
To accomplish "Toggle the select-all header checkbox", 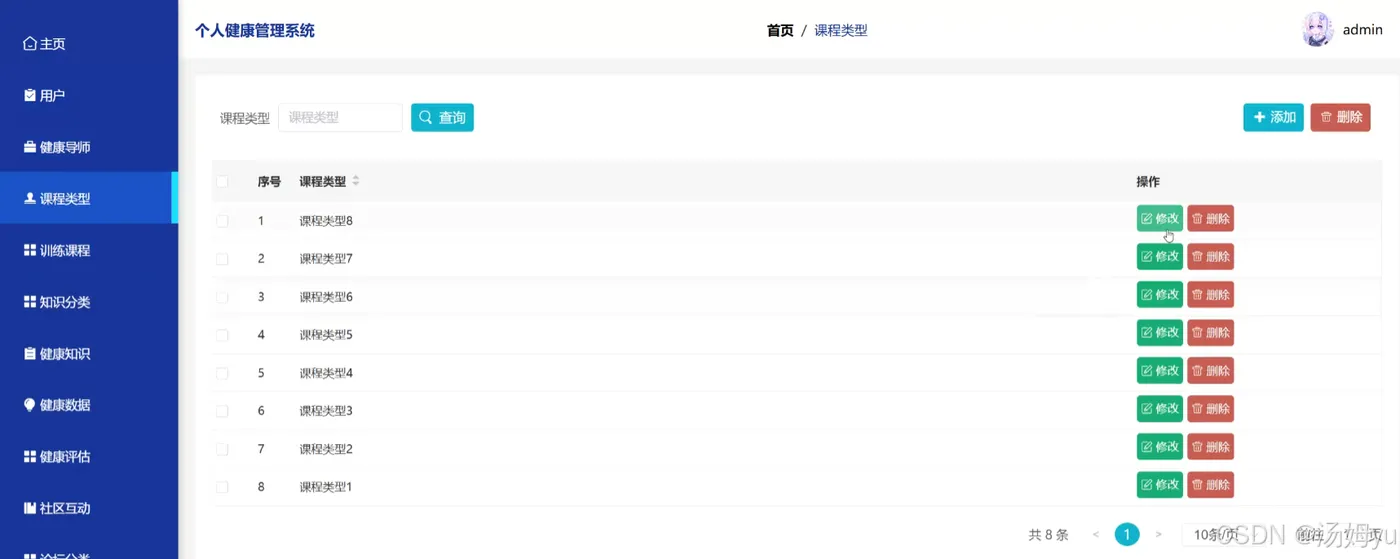I will tap(222, 182).
